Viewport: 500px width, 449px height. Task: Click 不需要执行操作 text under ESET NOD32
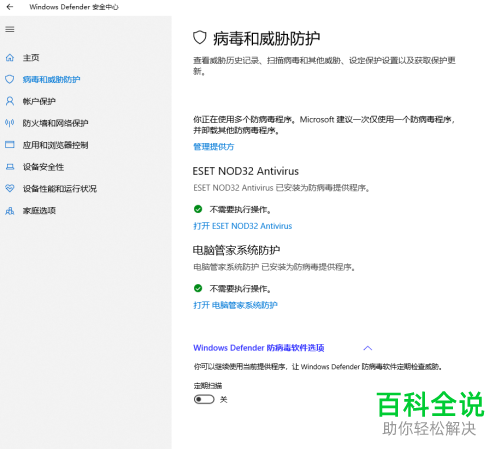(x=240, y=209)
